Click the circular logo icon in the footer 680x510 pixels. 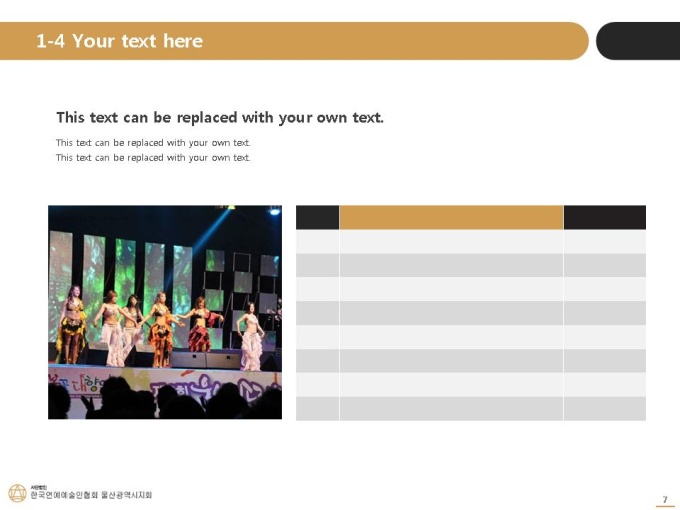tap(17, 494)
